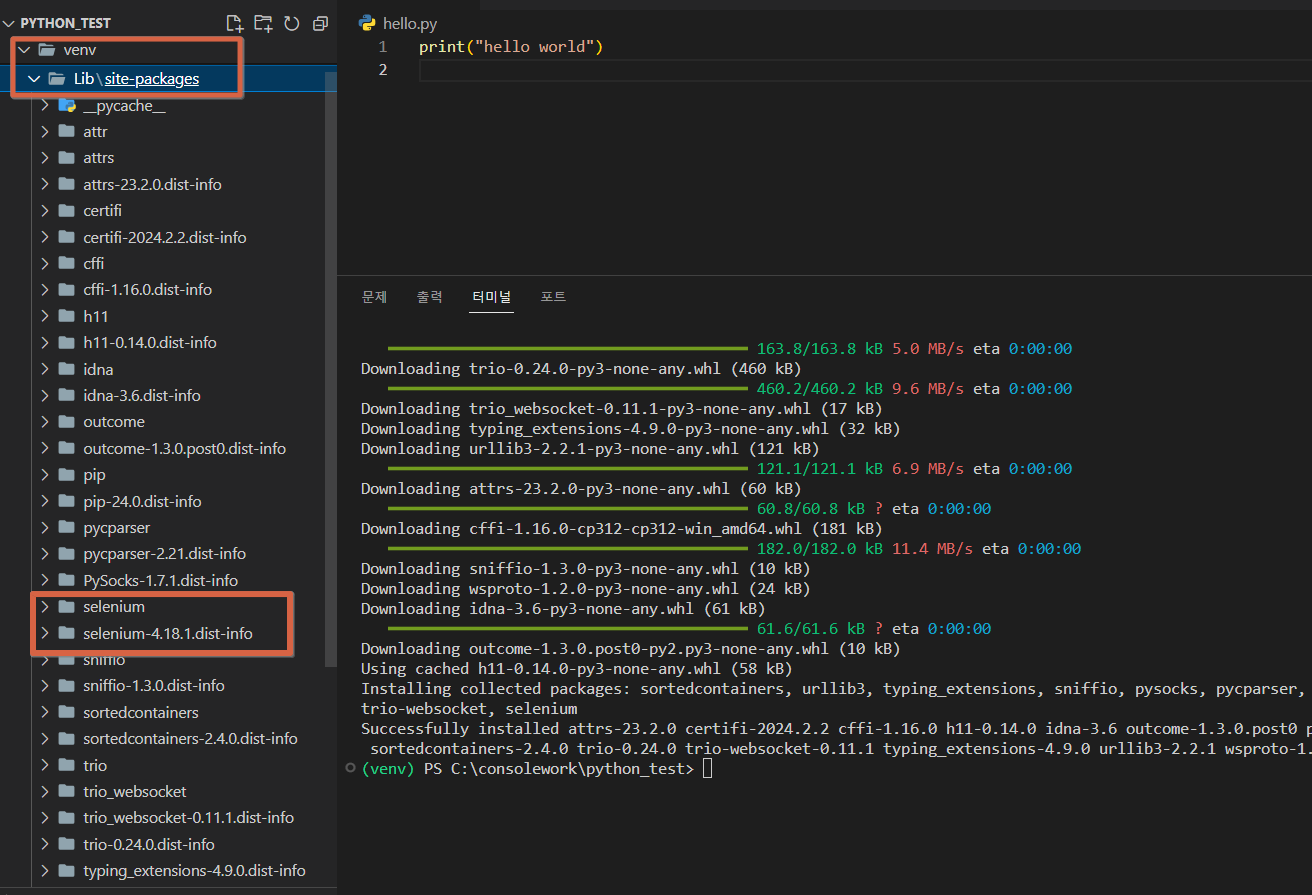Select the trio_websocket-0.11.1.dist-info folder
This screenshot has height=895, width=1312.
coord(189,817)
